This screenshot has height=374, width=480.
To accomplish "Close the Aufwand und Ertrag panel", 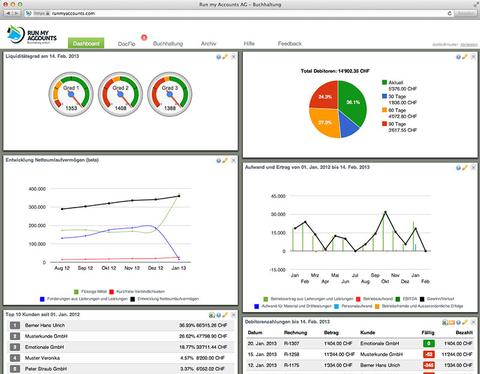I will (473, 168).
